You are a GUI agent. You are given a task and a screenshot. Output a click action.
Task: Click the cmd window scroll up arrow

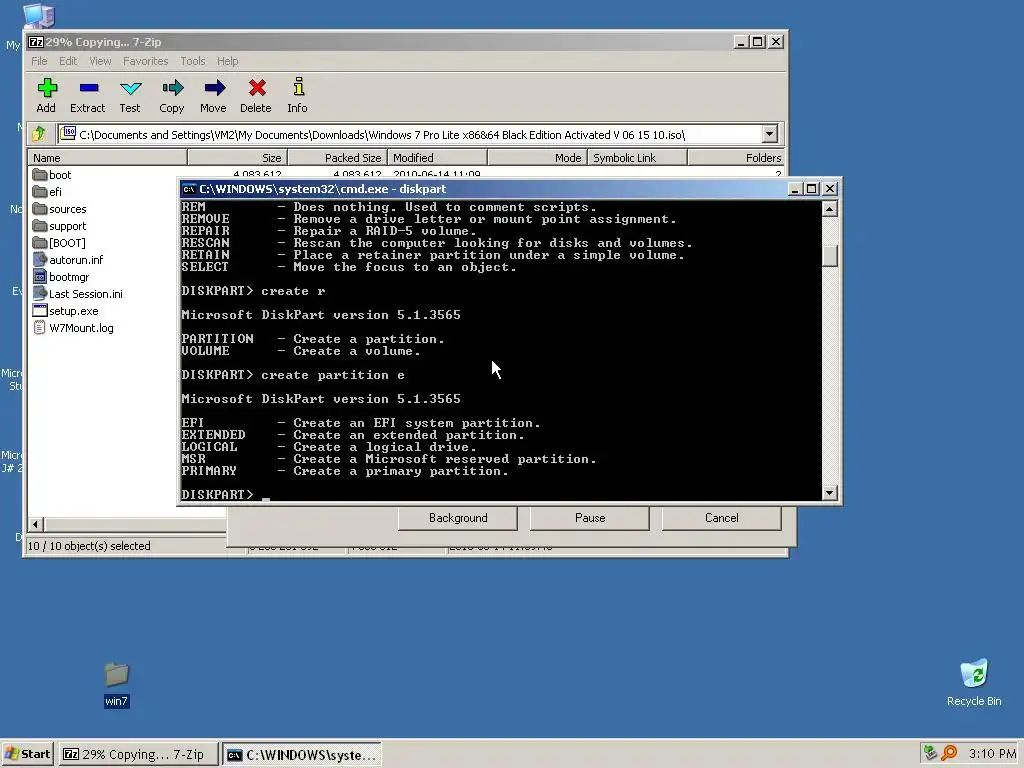click(x=829, y=209)
